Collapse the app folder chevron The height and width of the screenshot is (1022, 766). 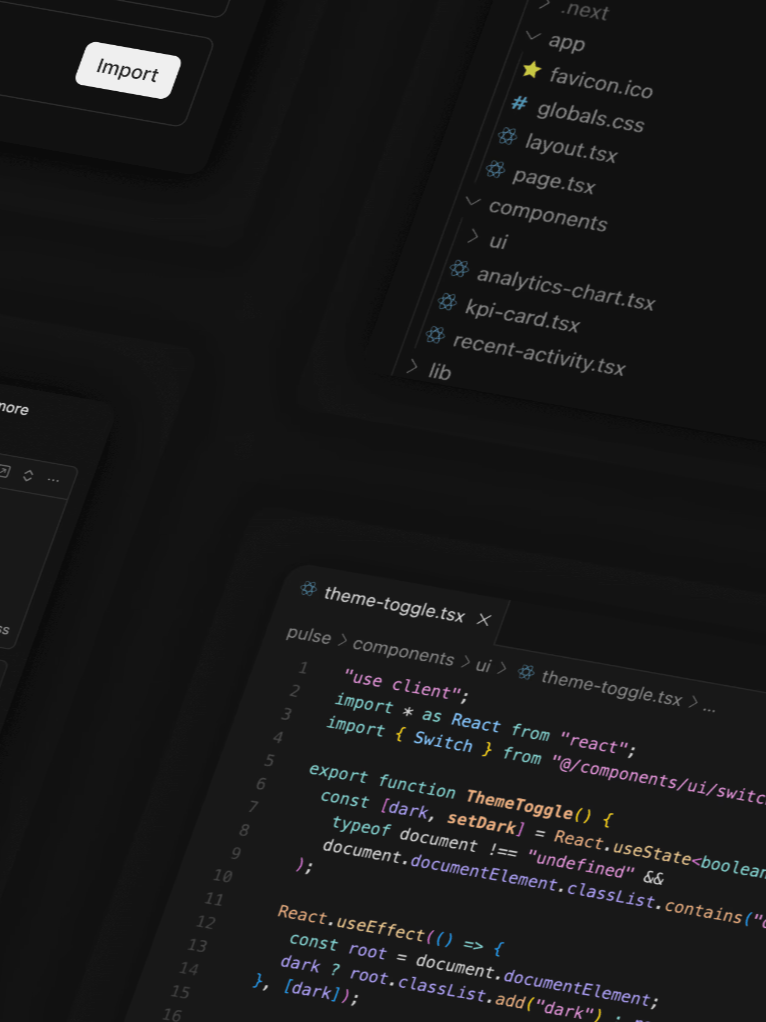click(533, 36)
